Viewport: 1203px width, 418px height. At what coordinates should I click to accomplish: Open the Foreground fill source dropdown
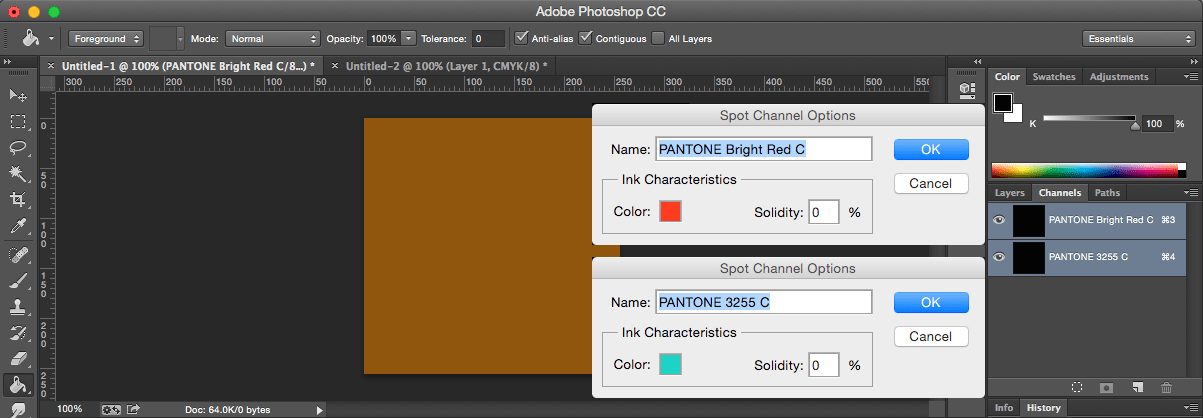click(x=106, y=39)
